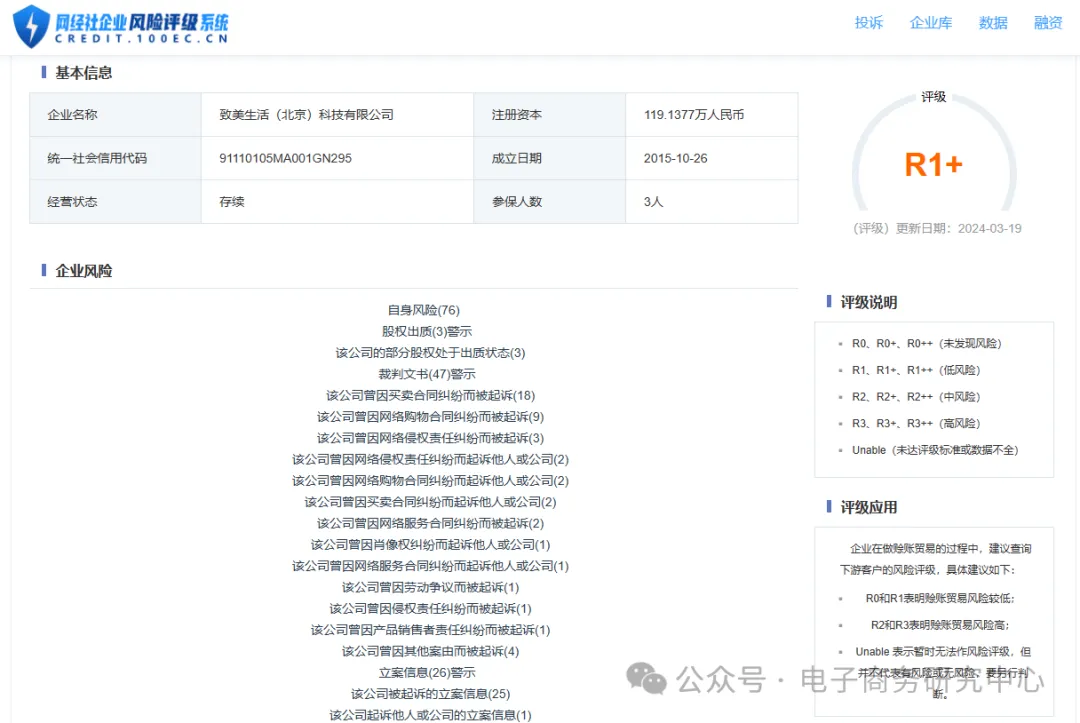Click the R0、R0+、R0++ (未发现风险) legend row
1080x723 pixels.
pos(926,344)
